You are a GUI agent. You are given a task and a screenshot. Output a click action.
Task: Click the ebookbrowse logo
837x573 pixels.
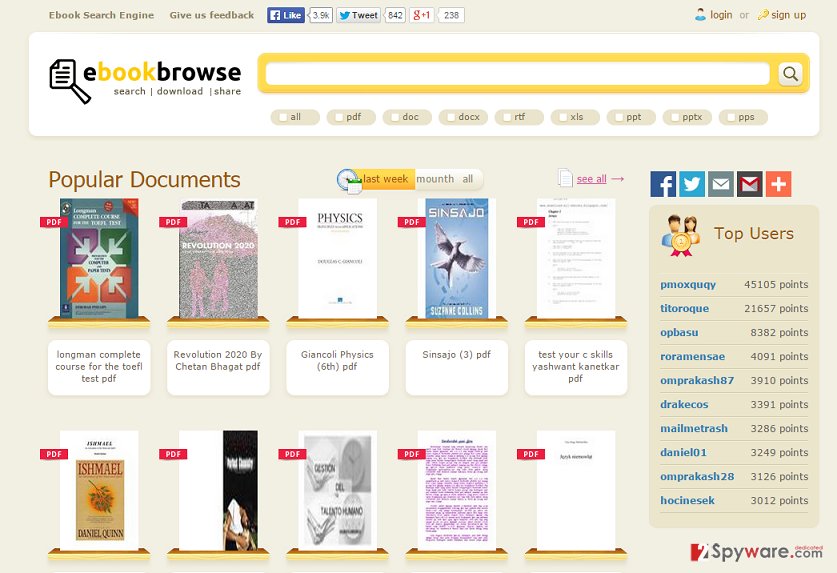click(x=145, y=81)
